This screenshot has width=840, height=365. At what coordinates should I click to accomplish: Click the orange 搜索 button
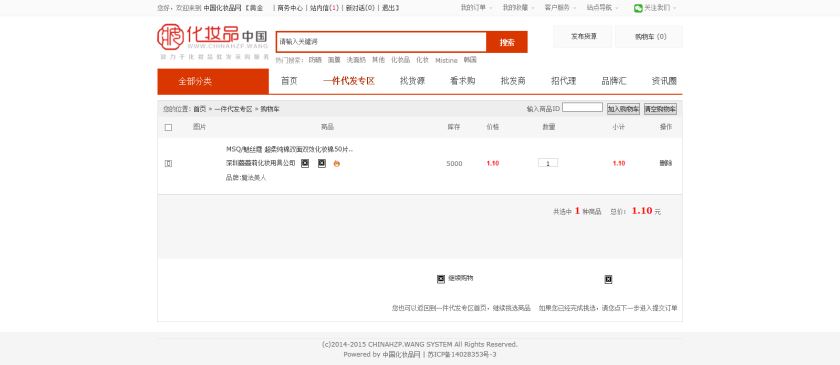(x=507, y=42)
